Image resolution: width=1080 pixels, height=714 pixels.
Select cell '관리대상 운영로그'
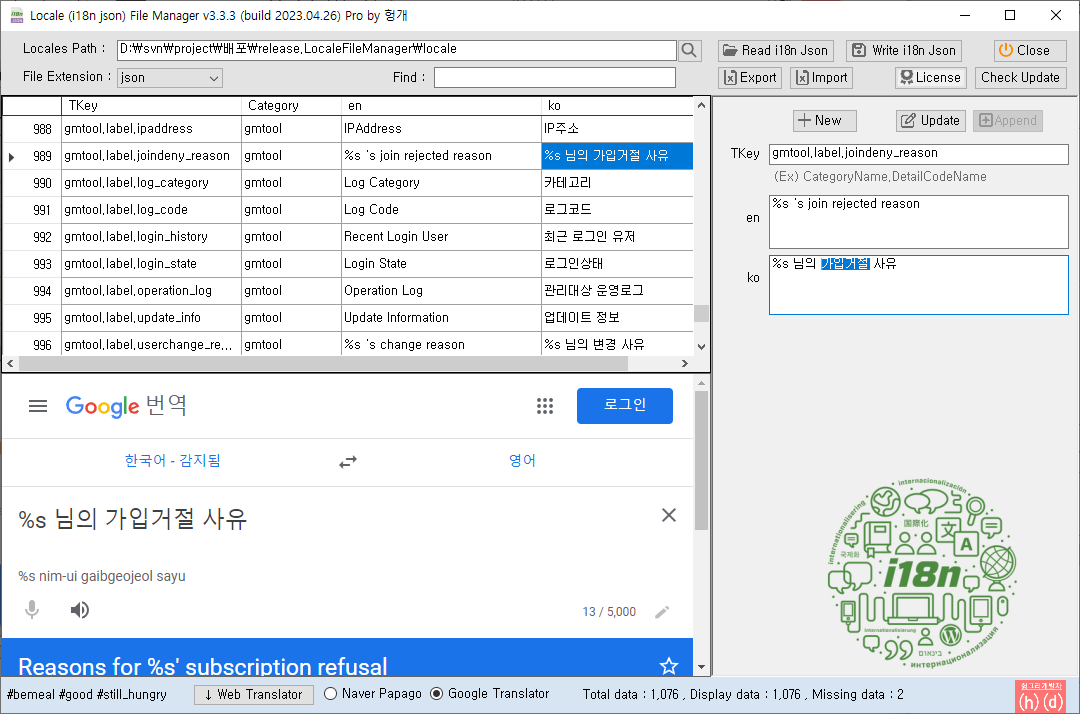pos(617,291)
